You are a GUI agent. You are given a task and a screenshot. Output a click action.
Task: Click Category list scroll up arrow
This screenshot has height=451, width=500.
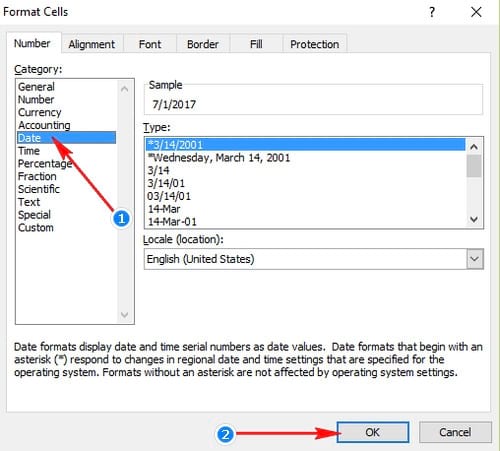pyautogui.click(x=125, y=89)
